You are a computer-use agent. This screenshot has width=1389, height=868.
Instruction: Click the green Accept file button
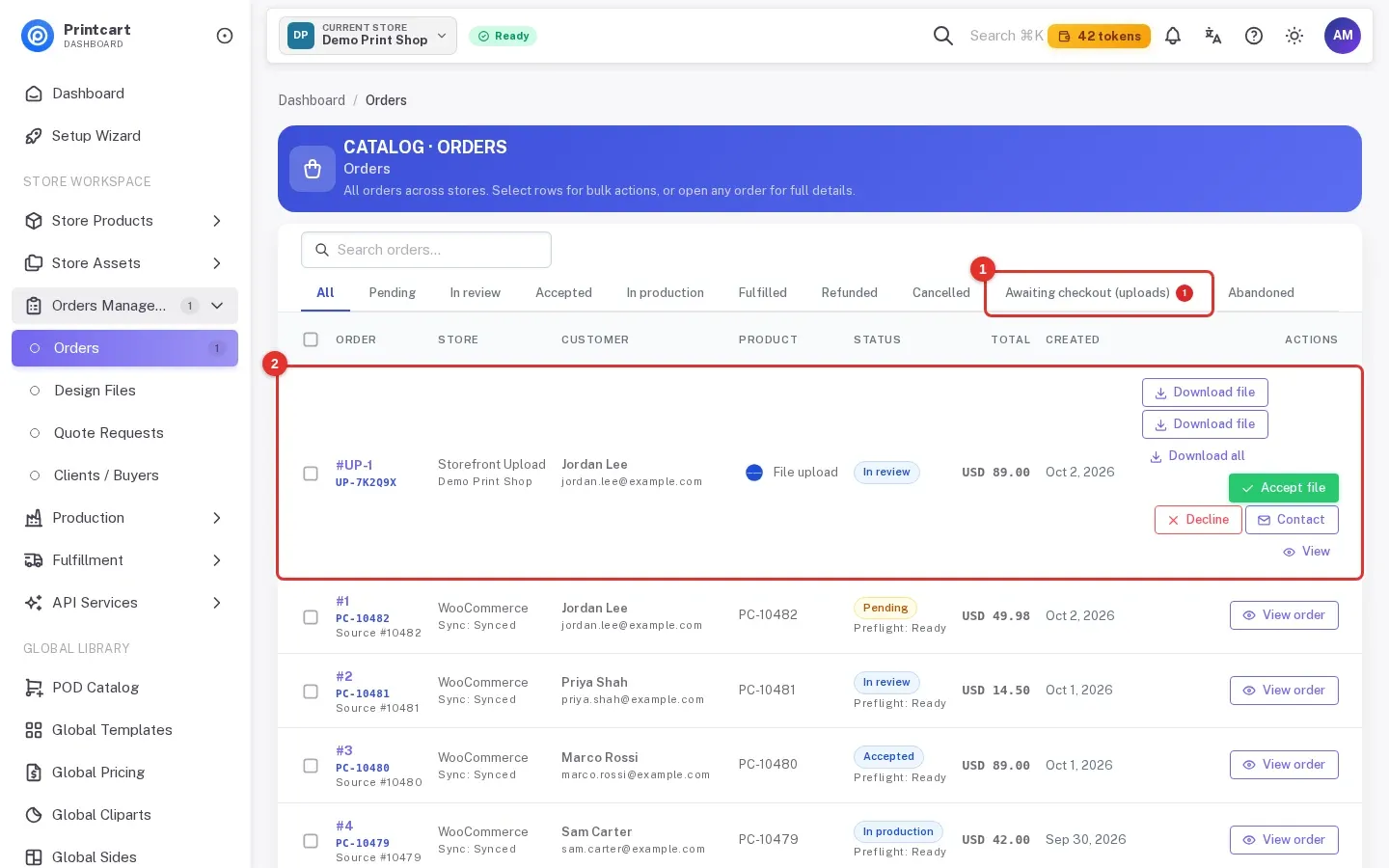click(1283, 488)
